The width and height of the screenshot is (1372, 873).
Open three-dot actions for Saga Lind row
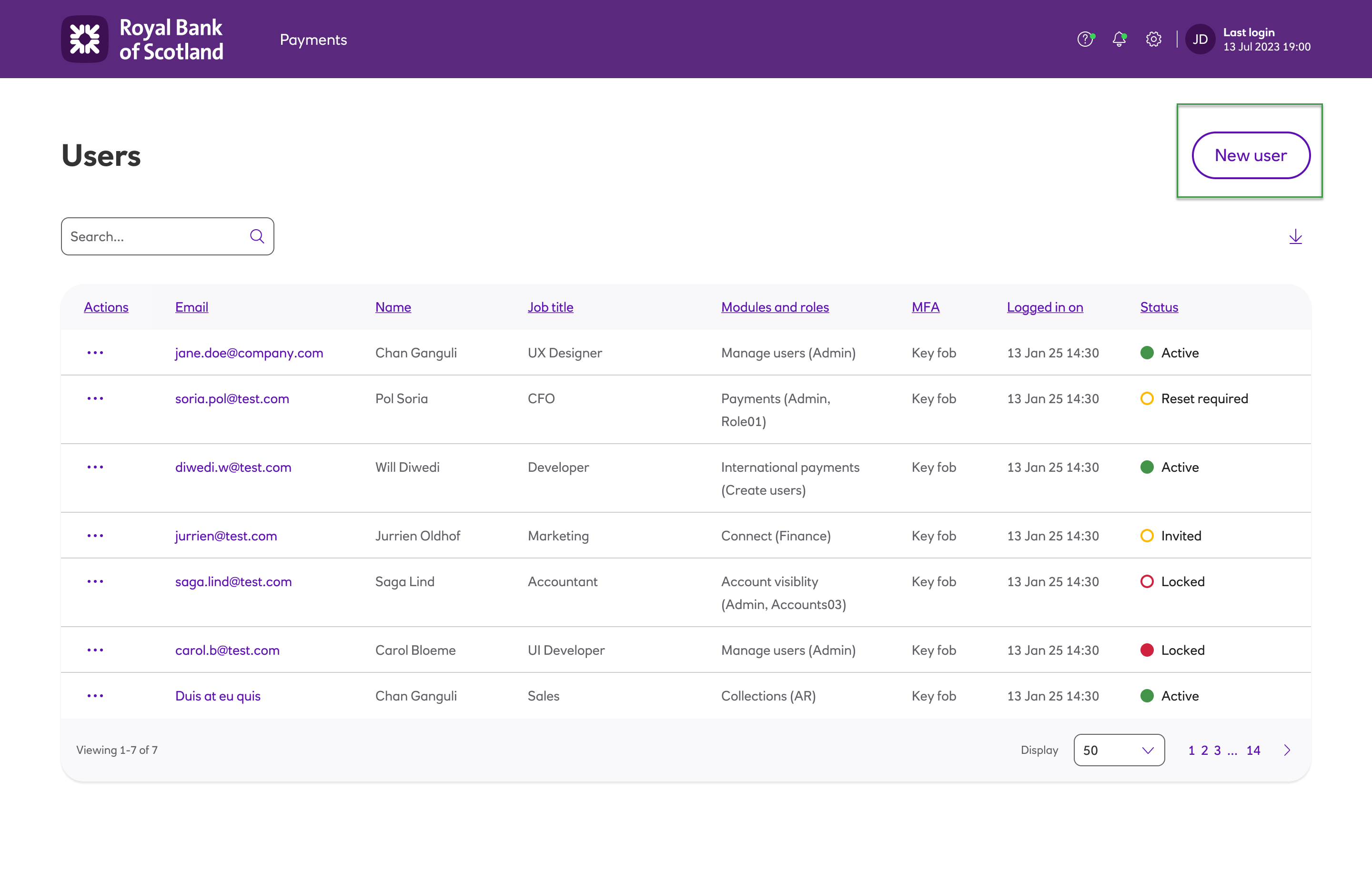(x=95, y=581)
